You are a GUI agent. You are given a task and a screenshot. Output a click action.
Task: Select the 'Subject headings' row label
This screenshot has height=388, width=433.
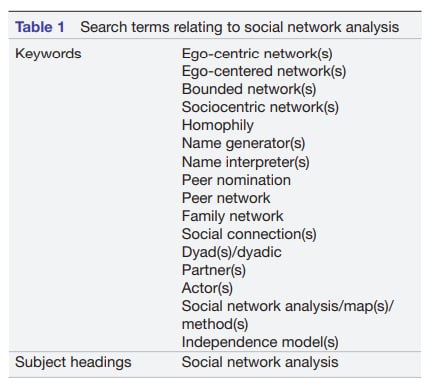[73, 362]
